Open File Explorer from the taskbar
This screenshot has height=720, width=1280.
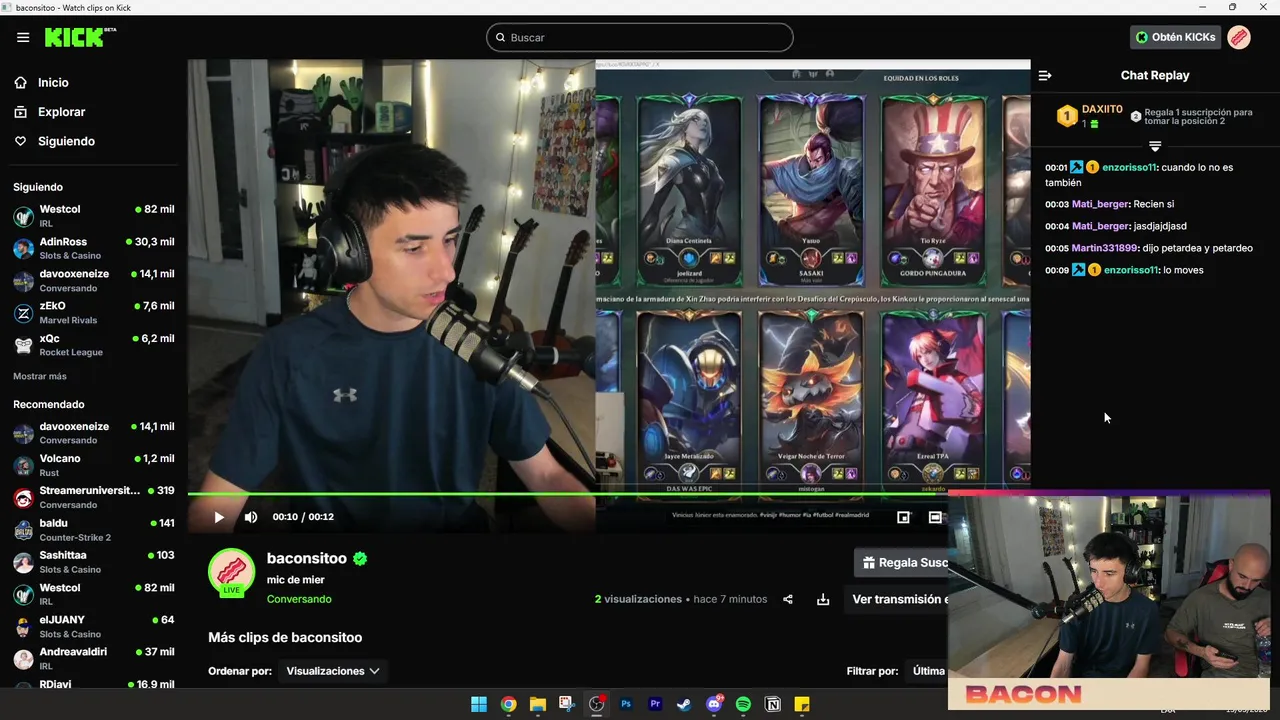point(537,704)
